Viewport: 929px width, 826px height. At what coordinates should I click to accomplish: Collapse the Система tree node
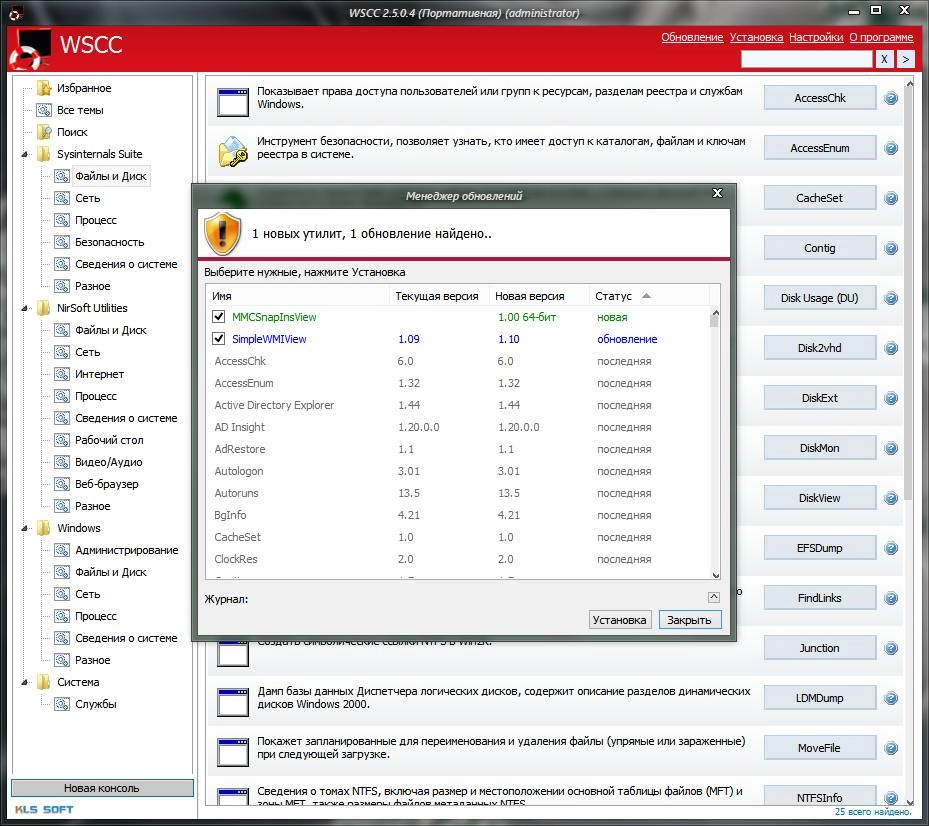click(24, 683)
